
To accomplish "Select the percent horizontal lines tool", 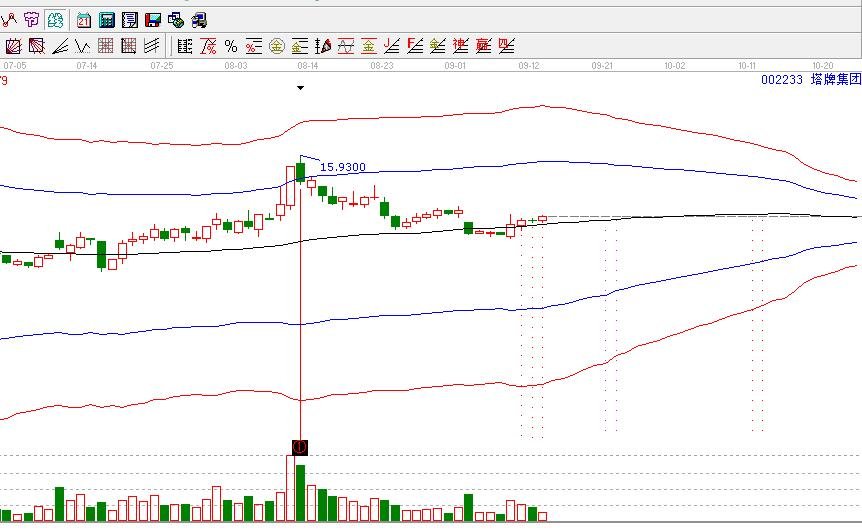I will (x=253, y=46).
